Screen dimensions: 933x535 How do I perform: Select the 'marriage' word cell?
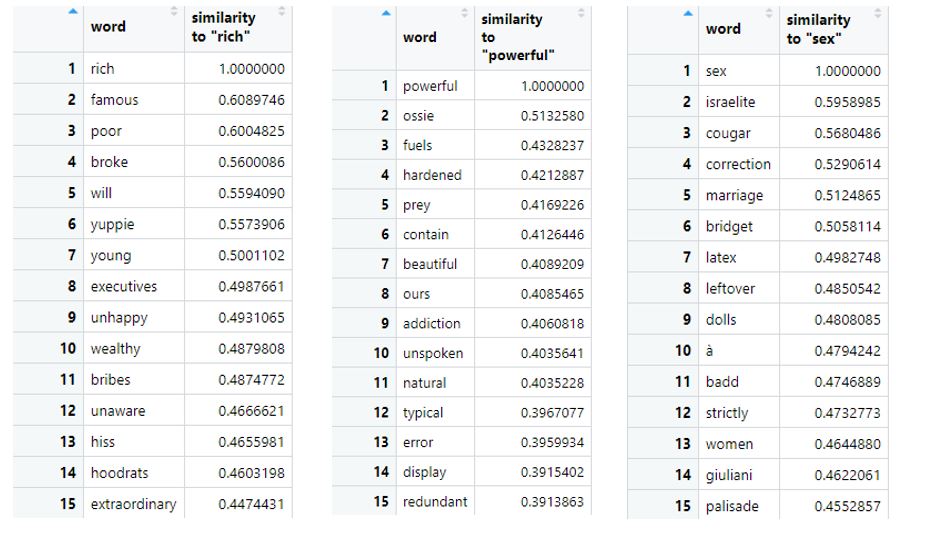click(734, 196)
